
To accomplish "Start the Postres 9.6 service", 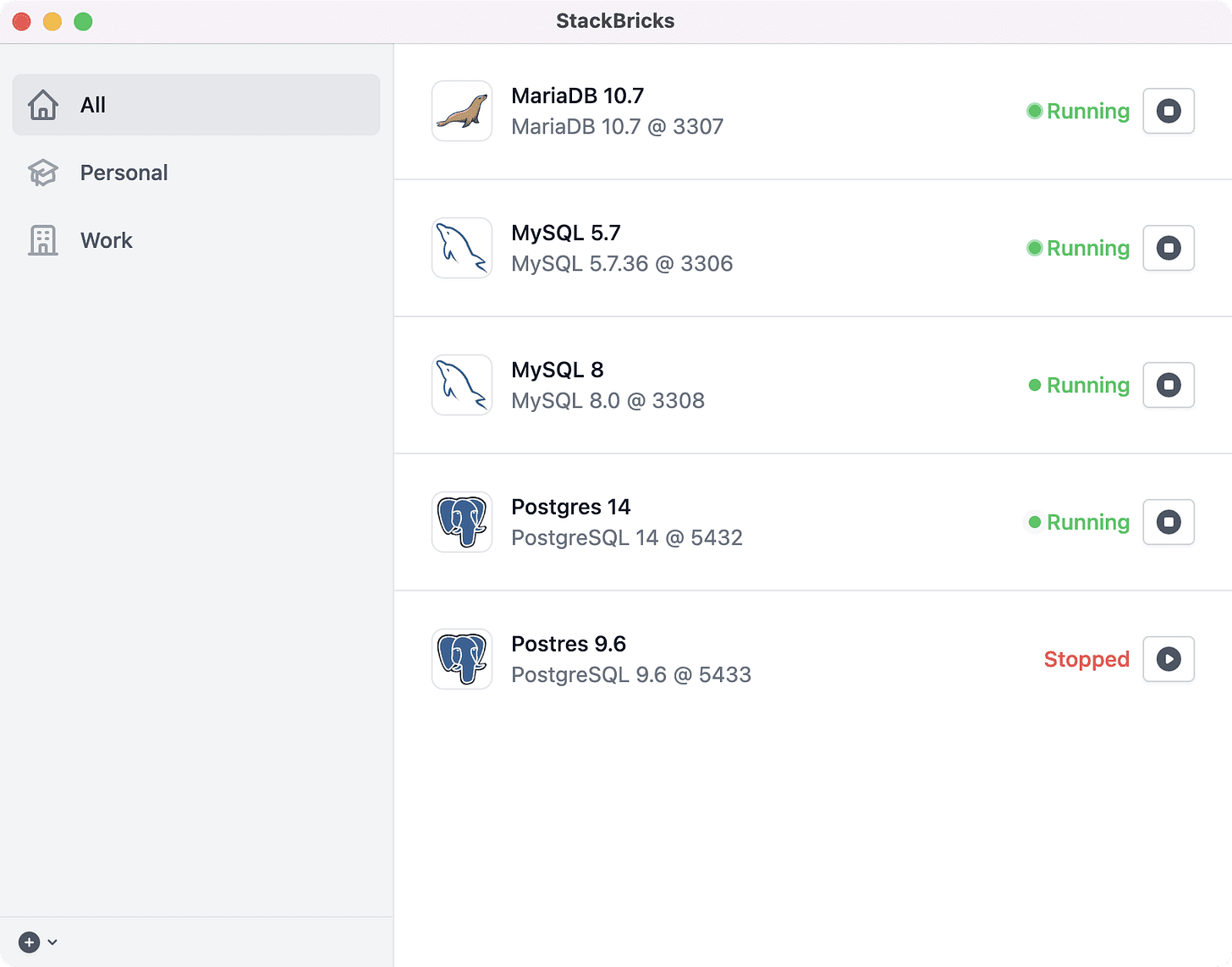I will (x=1169, y=659).
